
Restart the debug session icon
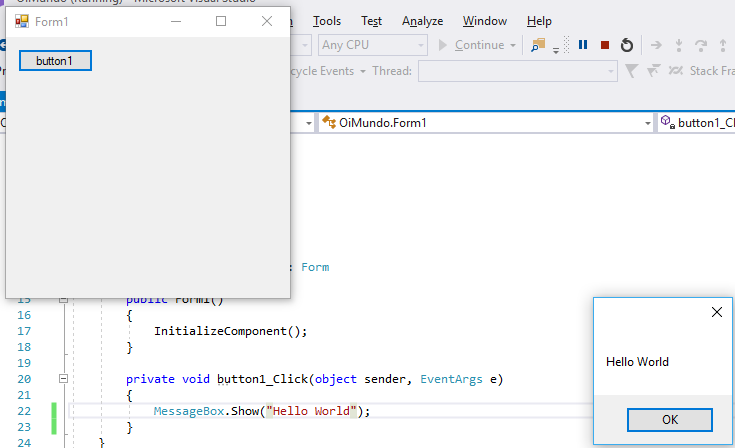[627, 45]
